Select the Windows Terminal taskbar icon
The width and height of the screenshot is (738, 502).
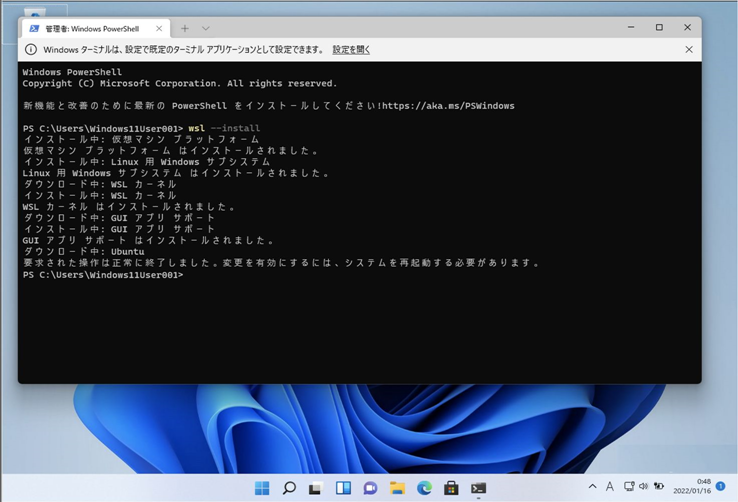[478, 488]
